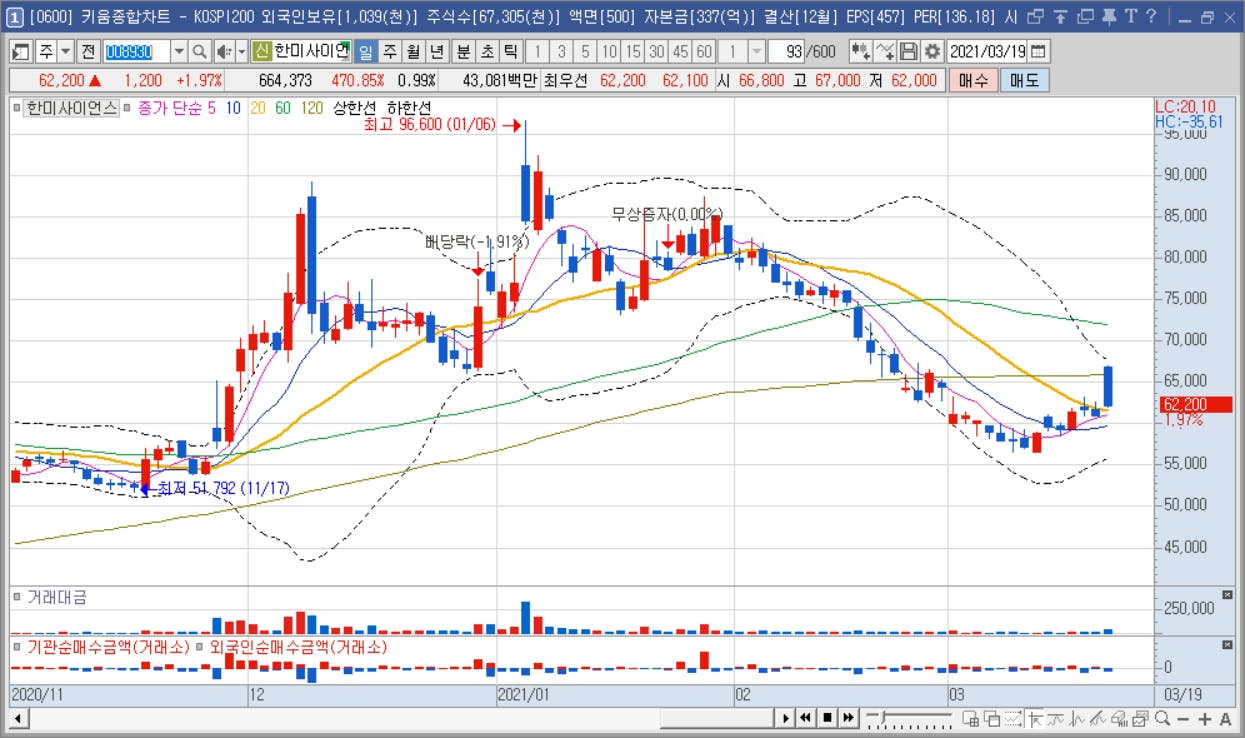Open the calendar date picker icon
This screenshot has height=738, width=1245.
pos(1039,52)
